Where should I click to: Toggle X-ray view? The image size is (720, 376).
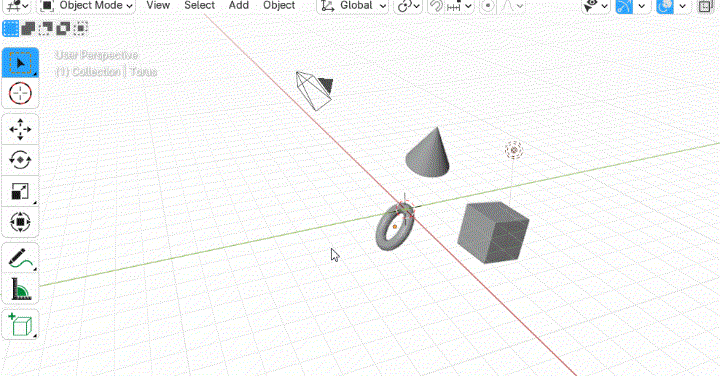coord(705,6)
